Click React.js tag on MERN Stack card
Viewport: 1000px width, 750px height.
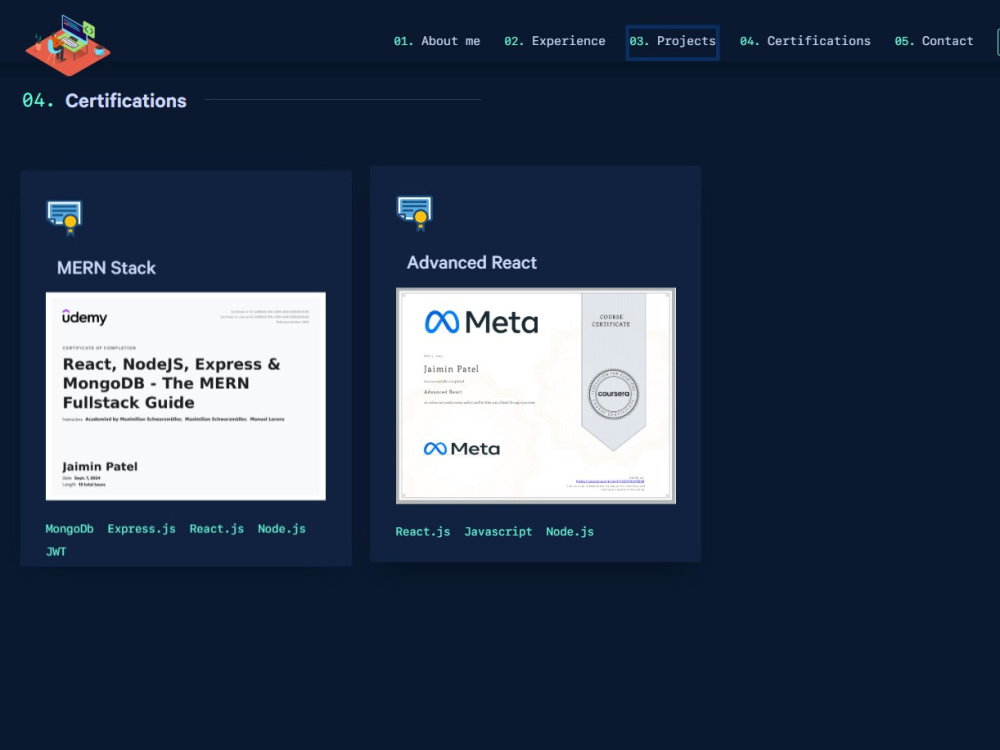coord(217,529)
